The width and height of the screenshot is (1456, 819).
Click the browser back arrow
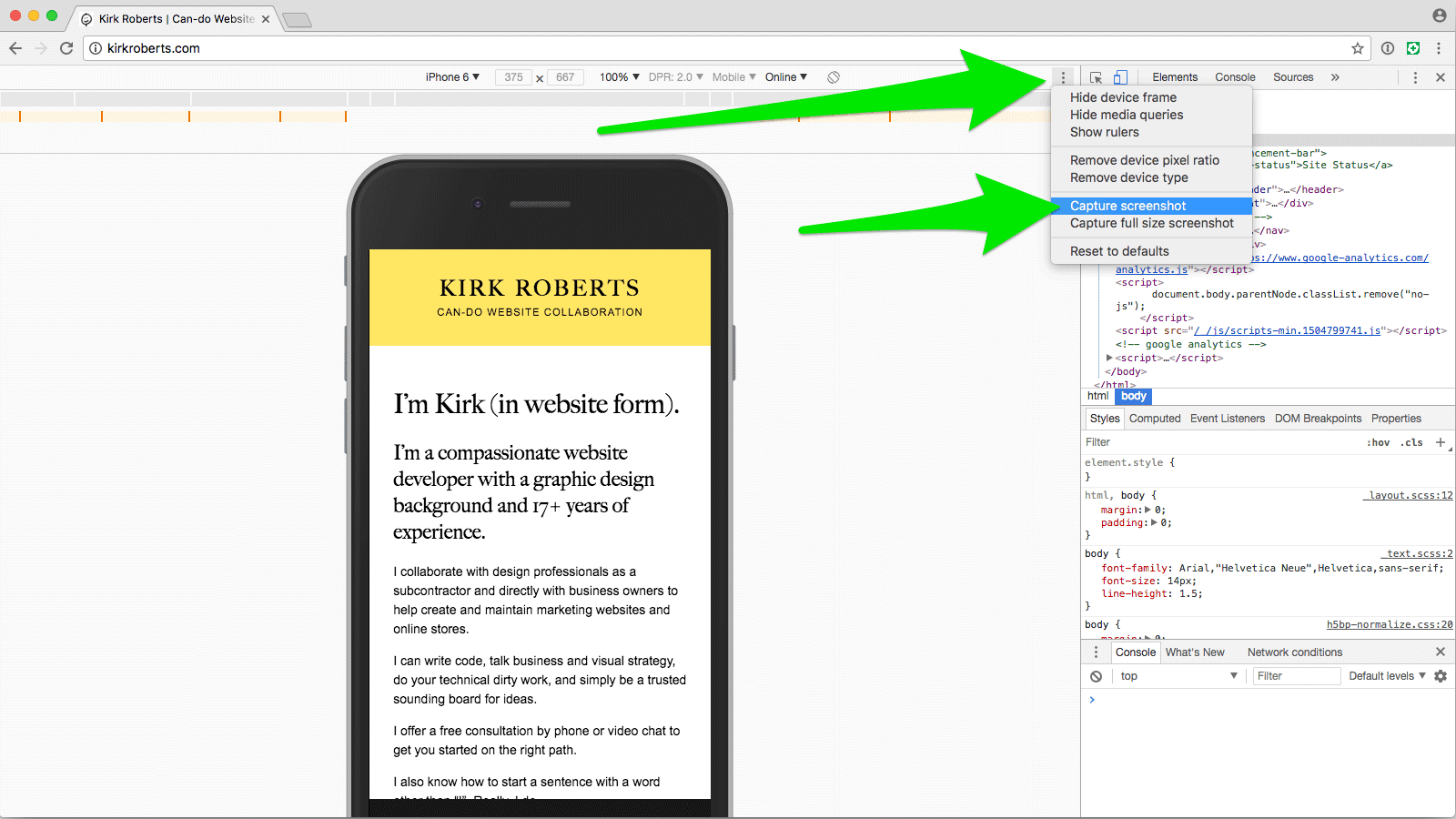click(15, 48)
